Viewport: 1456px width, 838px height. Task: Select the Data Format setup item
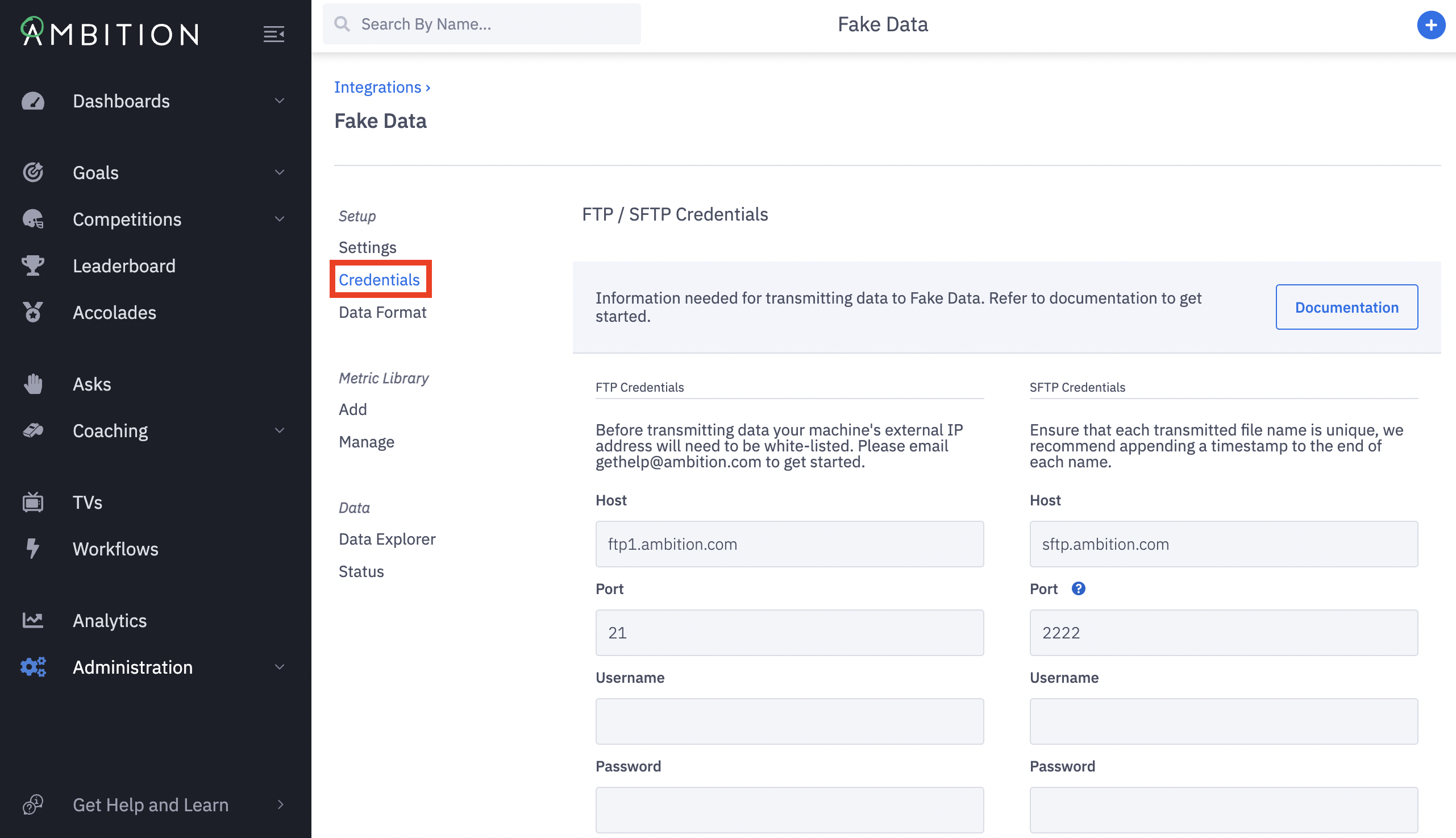[382, 313]
